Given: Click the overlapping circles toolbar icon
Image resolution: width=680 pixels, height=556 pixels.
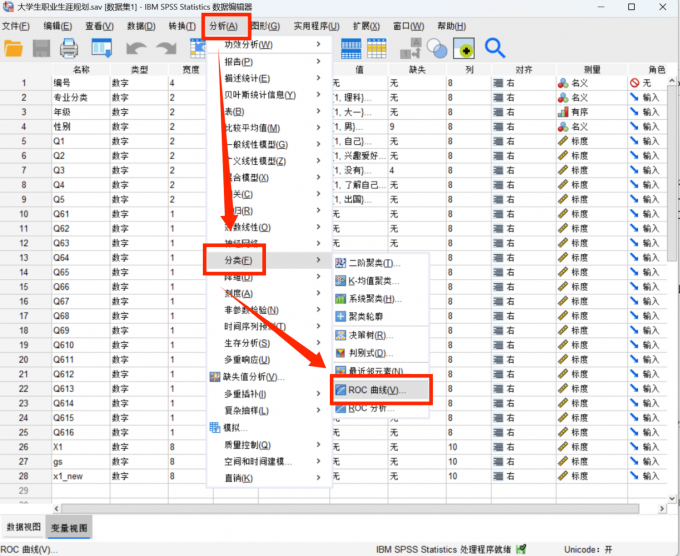Looking at the screenshot, I should click(x=437, y=48).
